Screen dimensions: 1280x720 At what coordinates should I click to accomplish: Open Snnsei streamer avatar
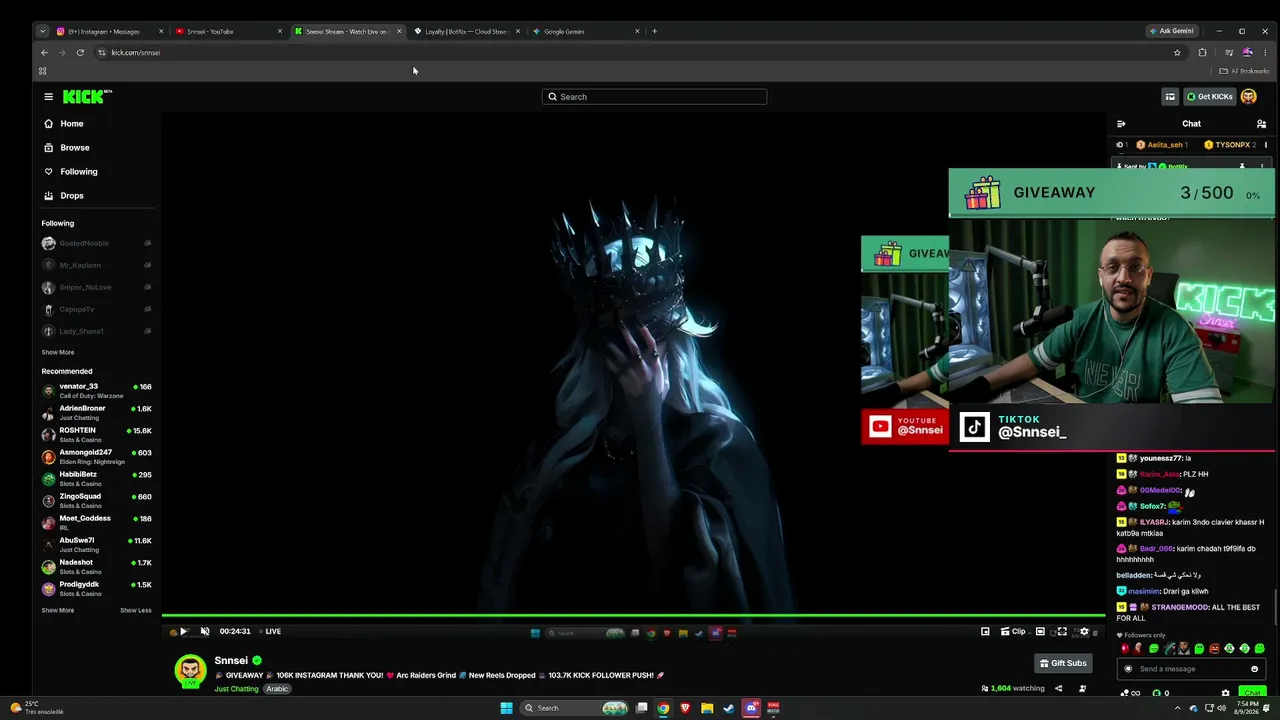click(x=191, y=672)
